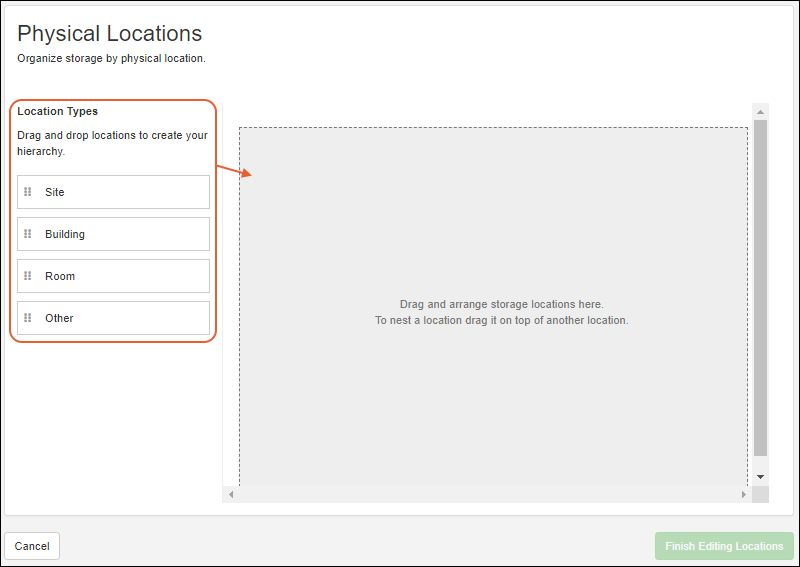
Task: Click the Finish Editing Locations button
Action: click(x=724, y=546)
